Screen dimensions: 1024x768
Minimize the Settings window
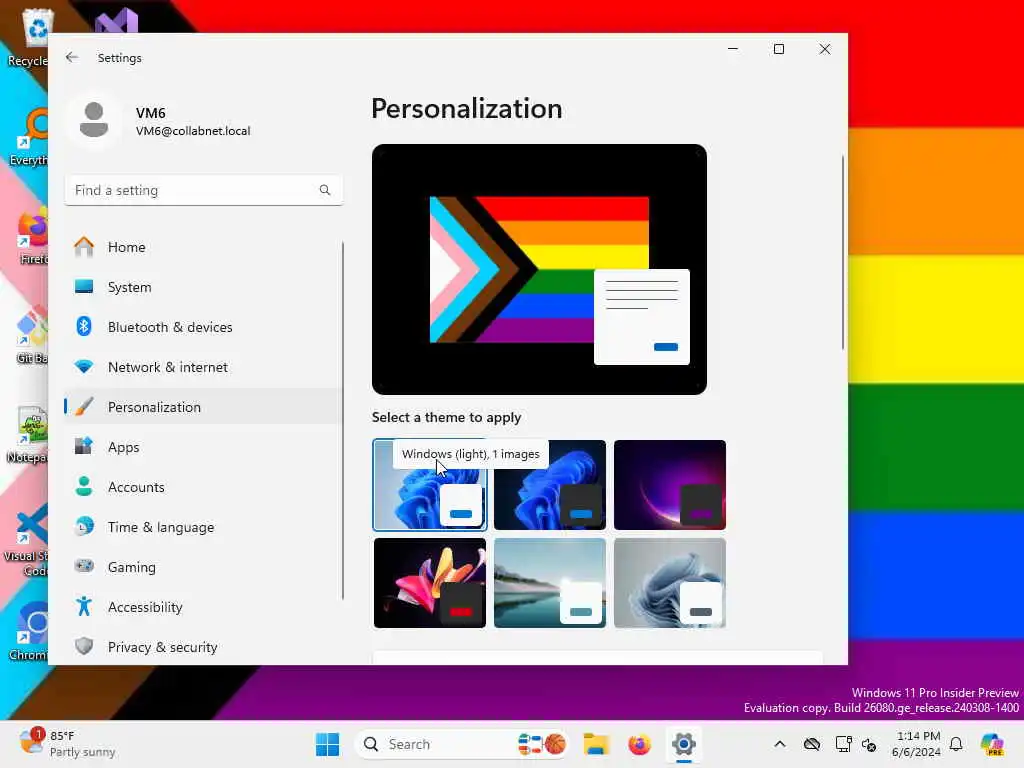pyautogui.click(x=733, y=49)
